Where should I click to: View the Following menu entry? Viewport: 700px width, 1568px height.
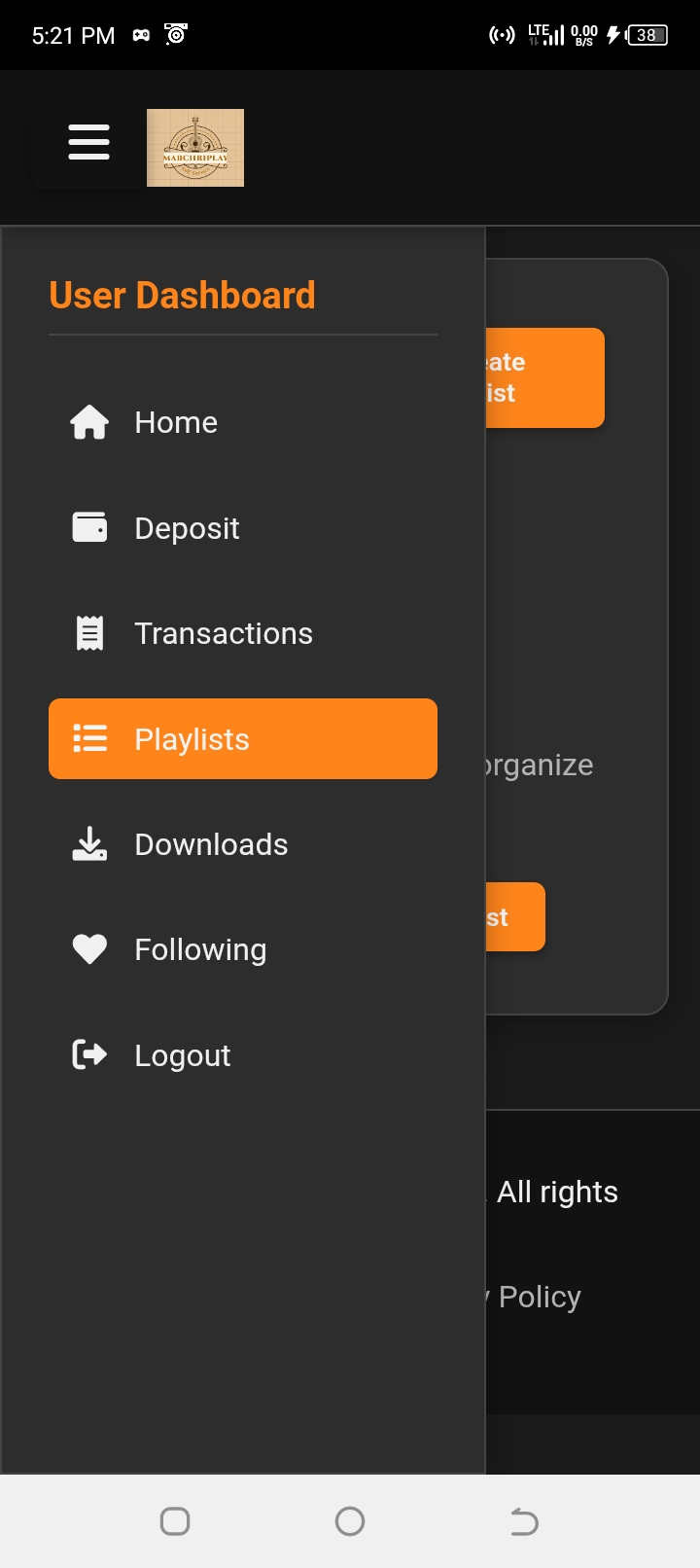click(x=243, y=949)
